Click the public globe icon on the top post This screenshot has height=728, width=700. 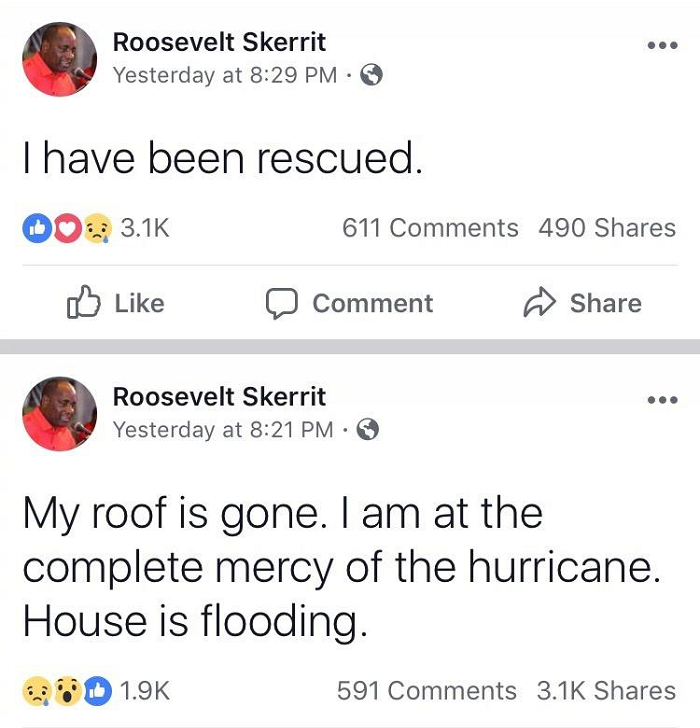click(370, 75)
